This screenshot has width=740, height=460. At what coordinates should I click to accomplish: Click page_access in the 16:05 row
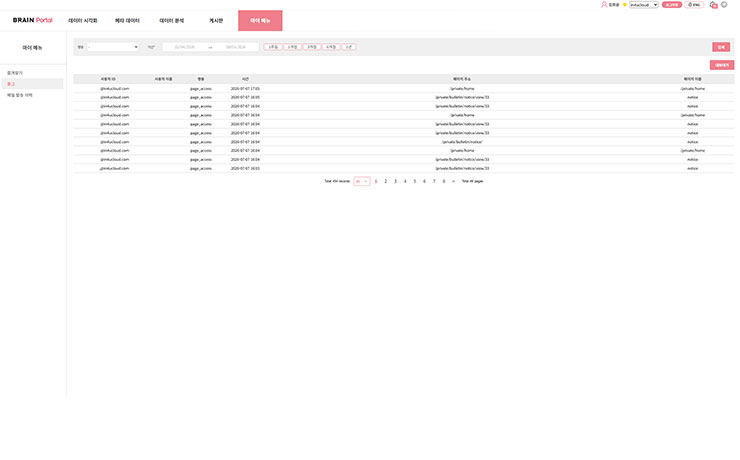(x=201, y=98)
